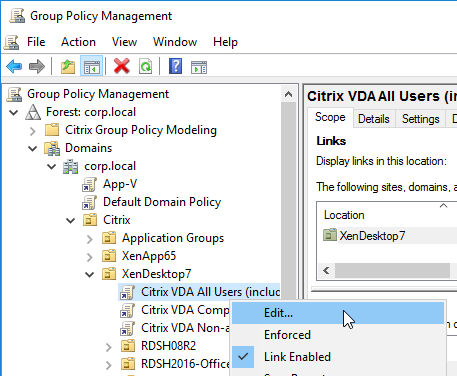The height and width of the screenshot is (376, 457).
Task: Click the Citrix VDA Comp GPO icon
Action: click(128, 310)
